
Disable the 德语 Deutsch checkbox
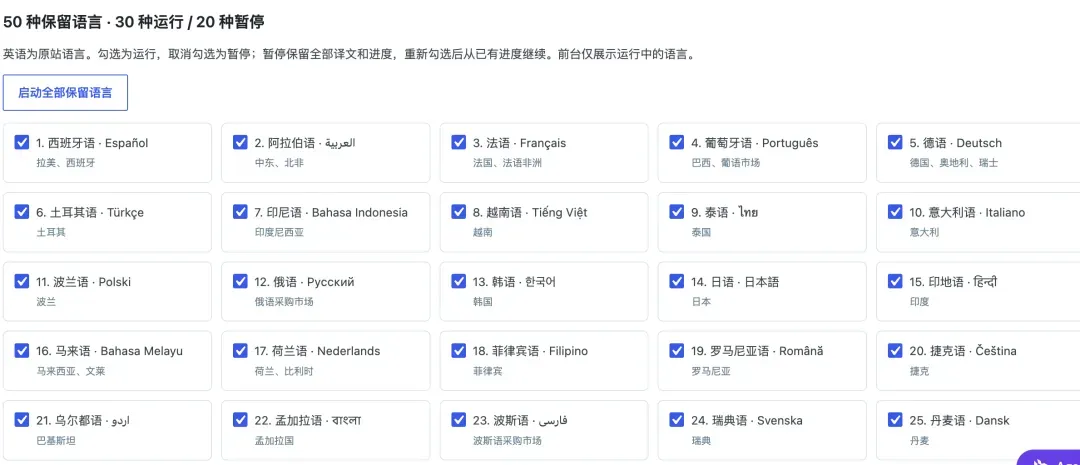coord(895,143)
